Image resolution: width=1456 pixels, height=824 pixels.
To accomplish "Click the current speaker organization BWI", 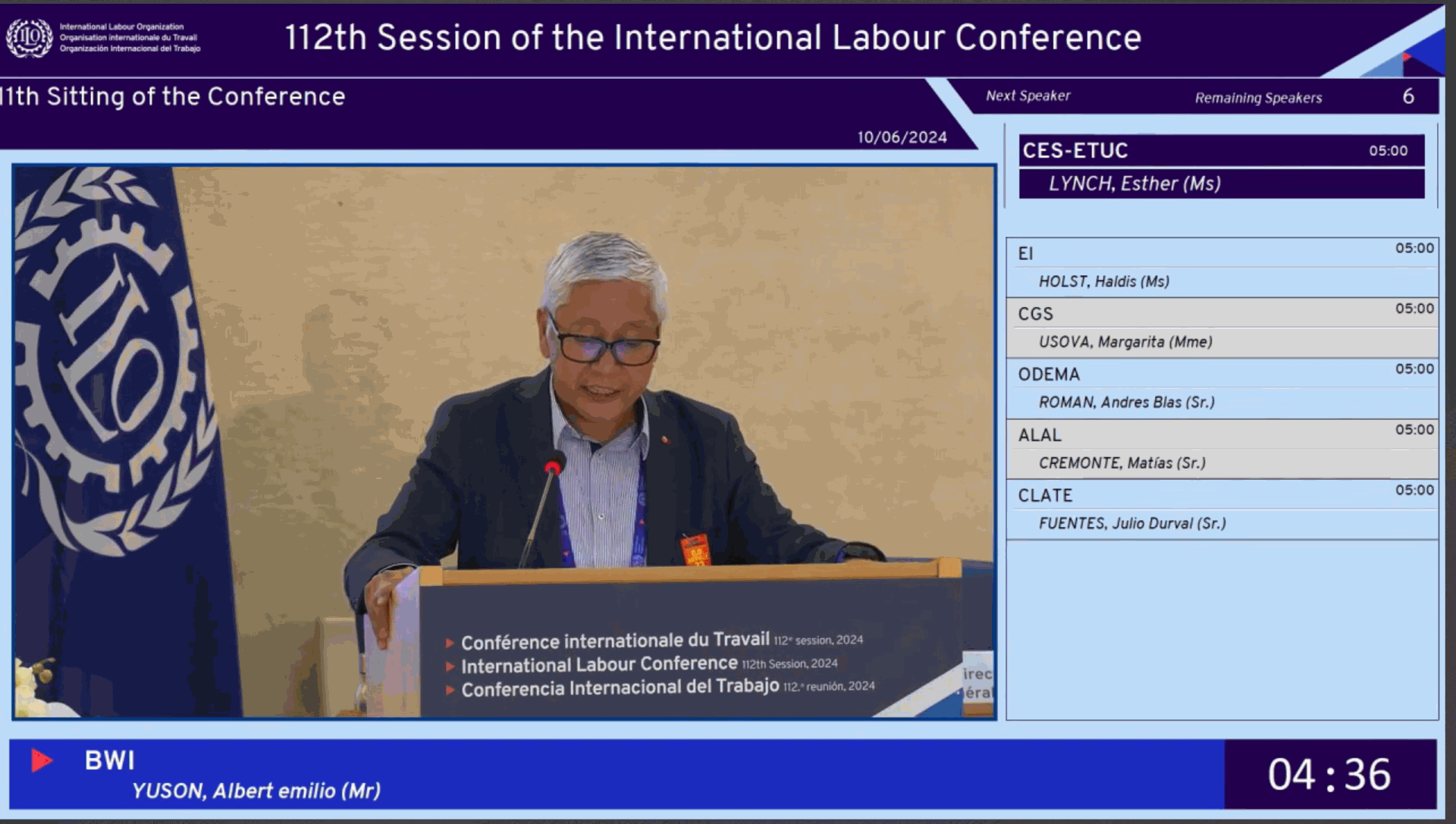I will coord(109,760).
